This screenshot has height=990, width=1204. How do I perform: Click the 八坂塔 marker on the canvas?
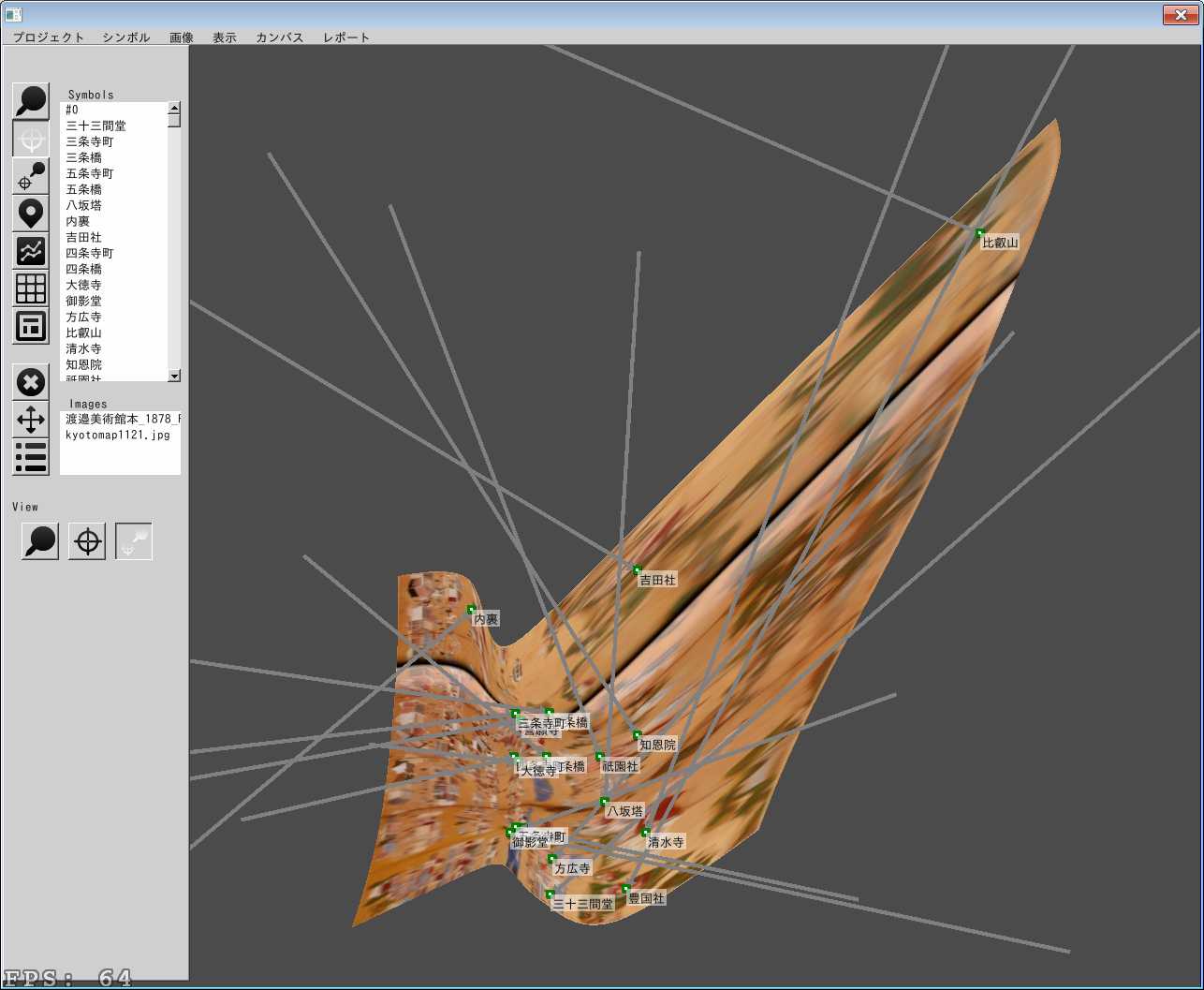point(605,802)
